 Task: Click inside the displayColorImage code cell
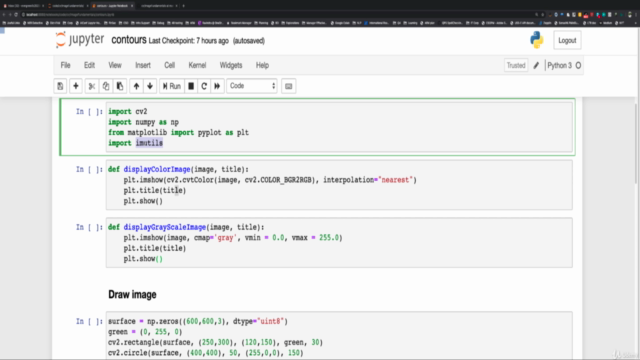(x=339, y=185)
